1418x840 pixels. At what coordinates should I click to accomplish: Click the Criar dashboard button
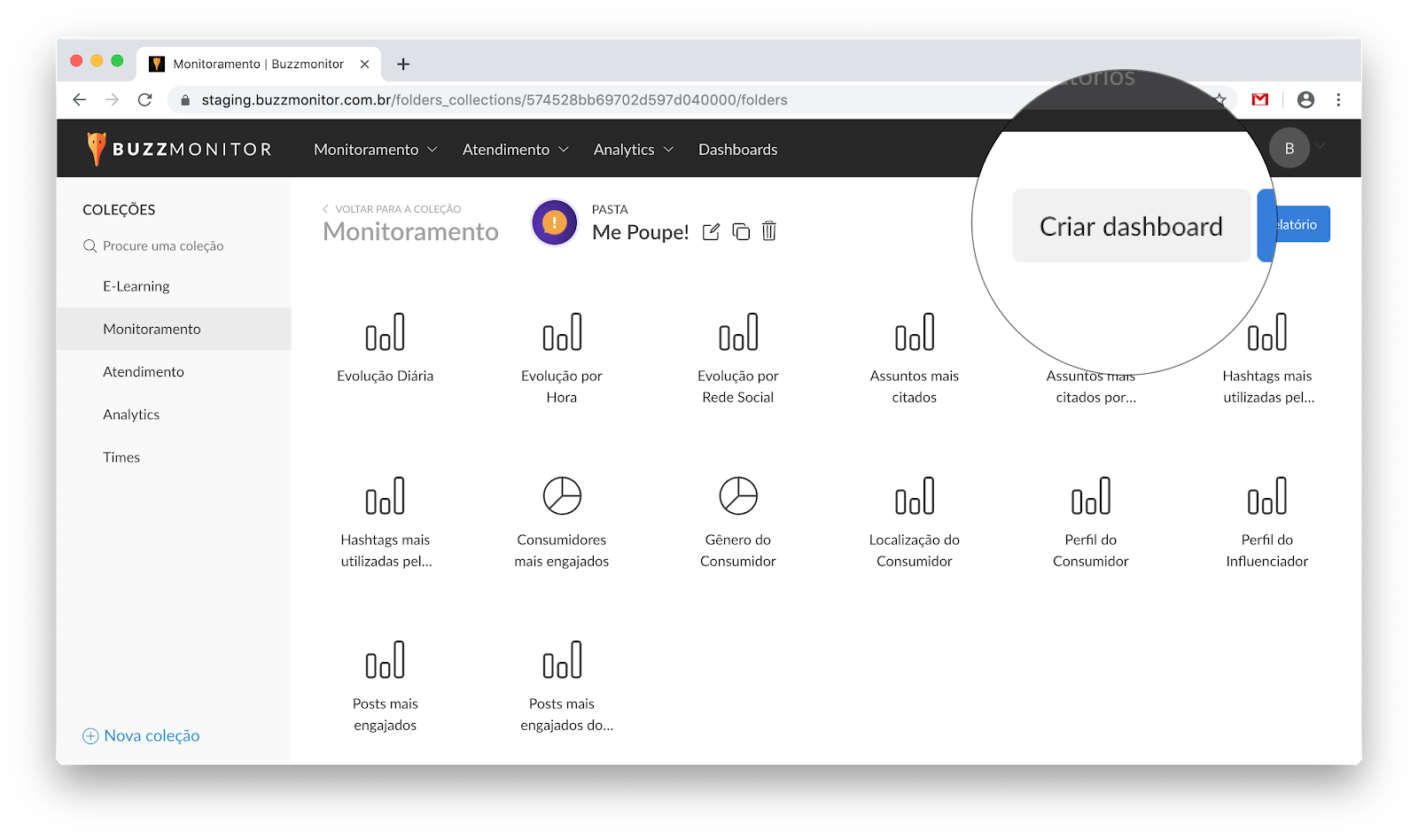click(1131, 226)
